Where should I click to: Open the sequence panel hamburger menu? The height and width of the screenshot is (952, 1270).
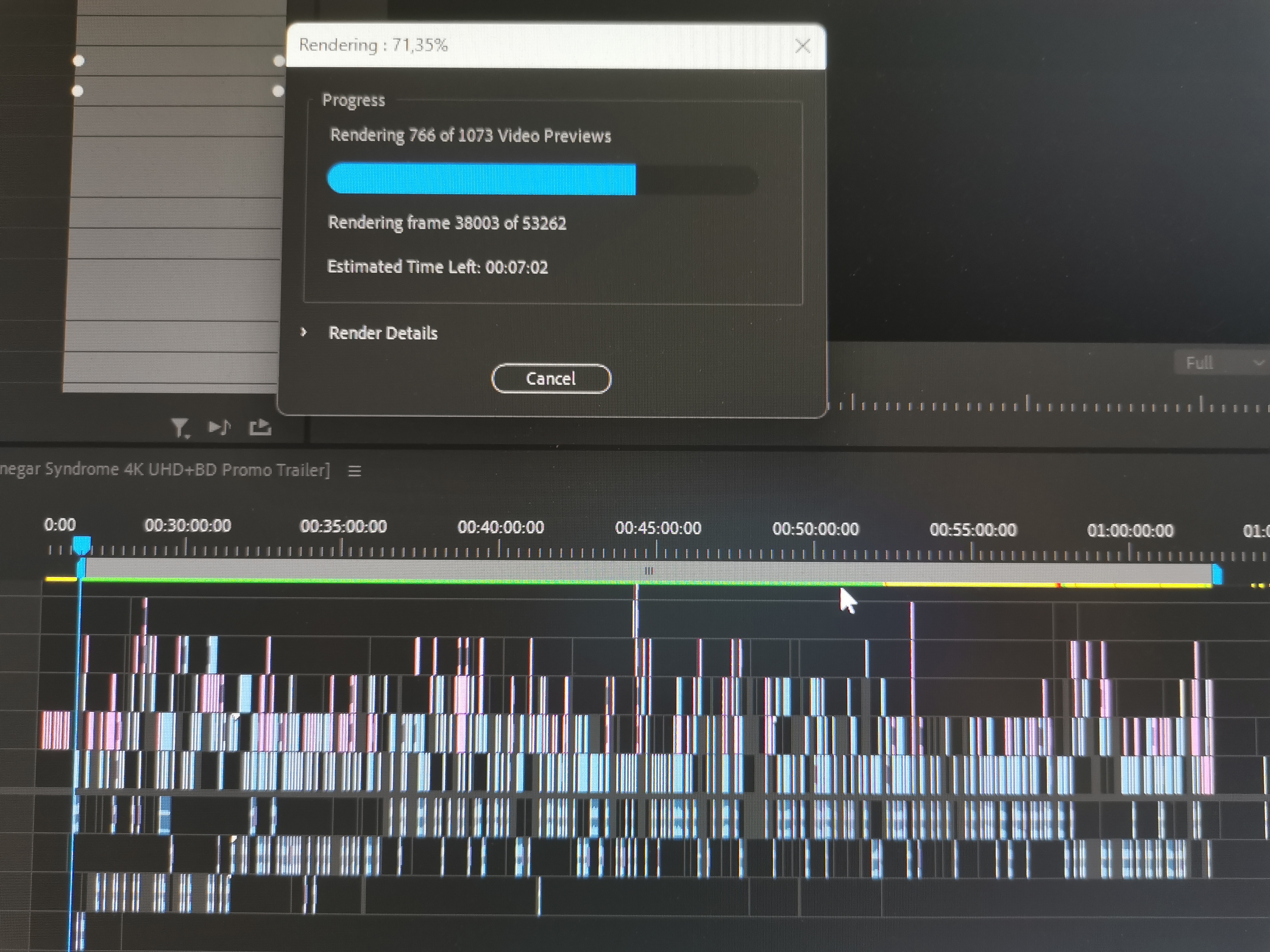(x=355, y=471)
